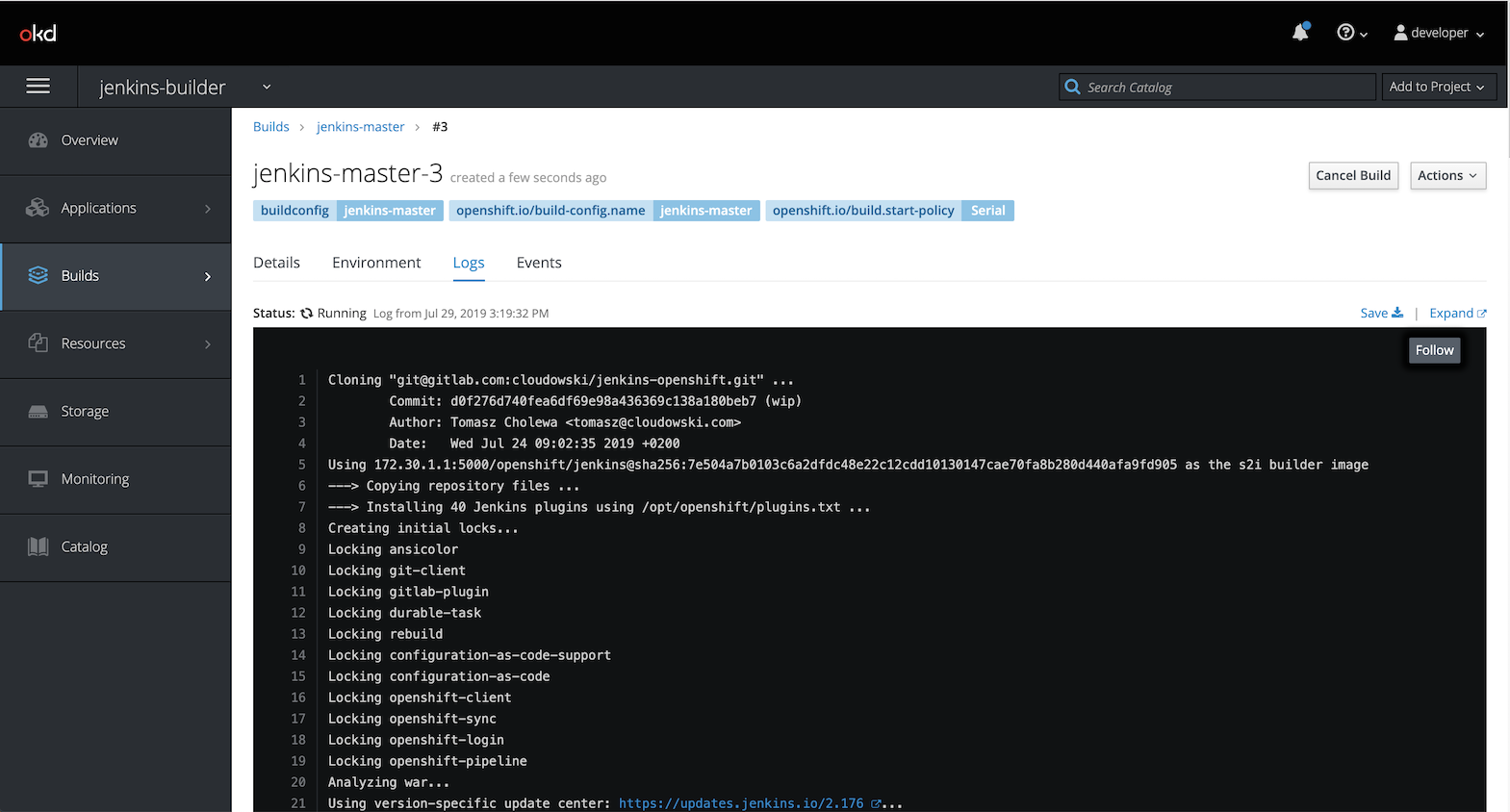Click the Monitoring screen icon

click(38, 478)
